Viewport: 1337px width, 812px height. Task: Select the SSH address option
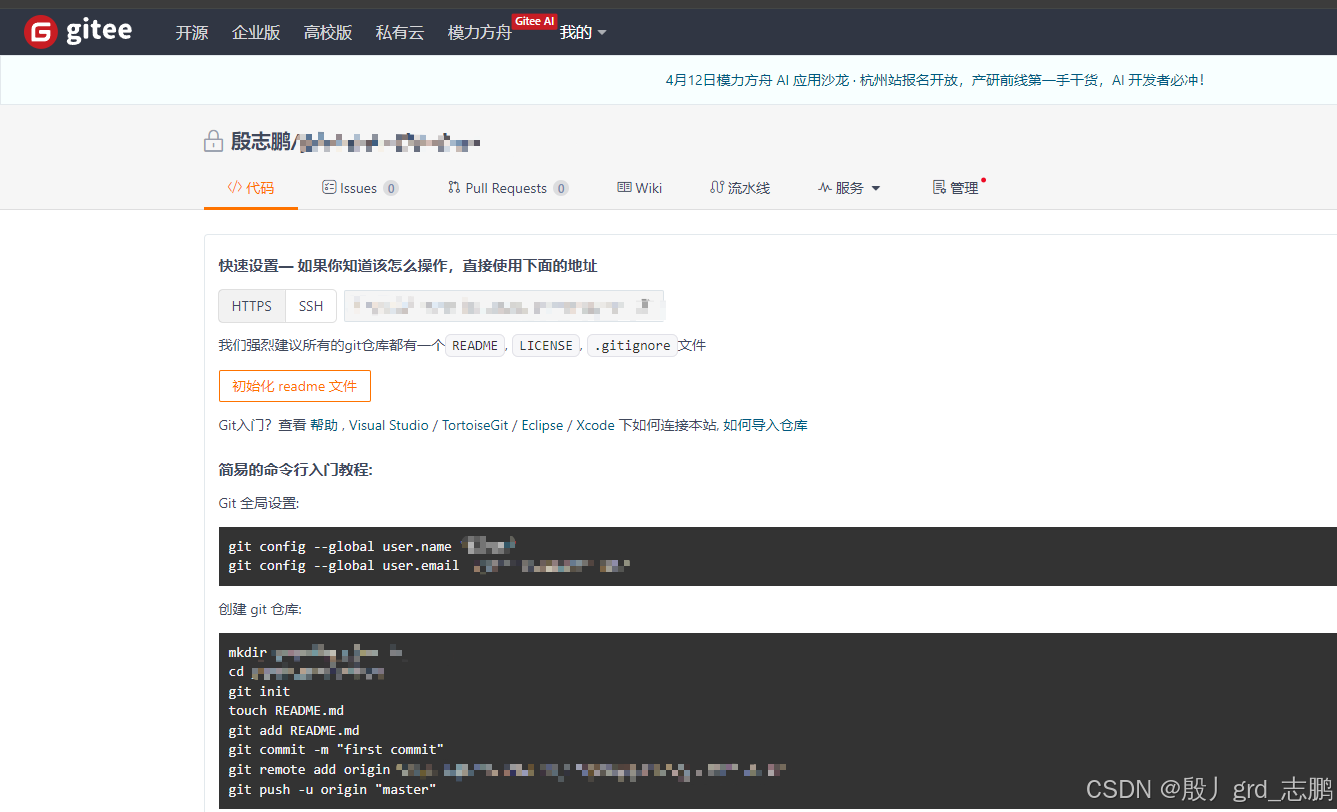(311, 306)
